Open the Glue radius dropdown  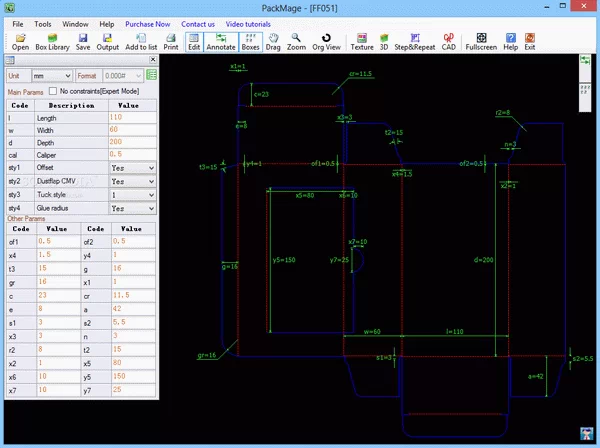coord(133,208)
